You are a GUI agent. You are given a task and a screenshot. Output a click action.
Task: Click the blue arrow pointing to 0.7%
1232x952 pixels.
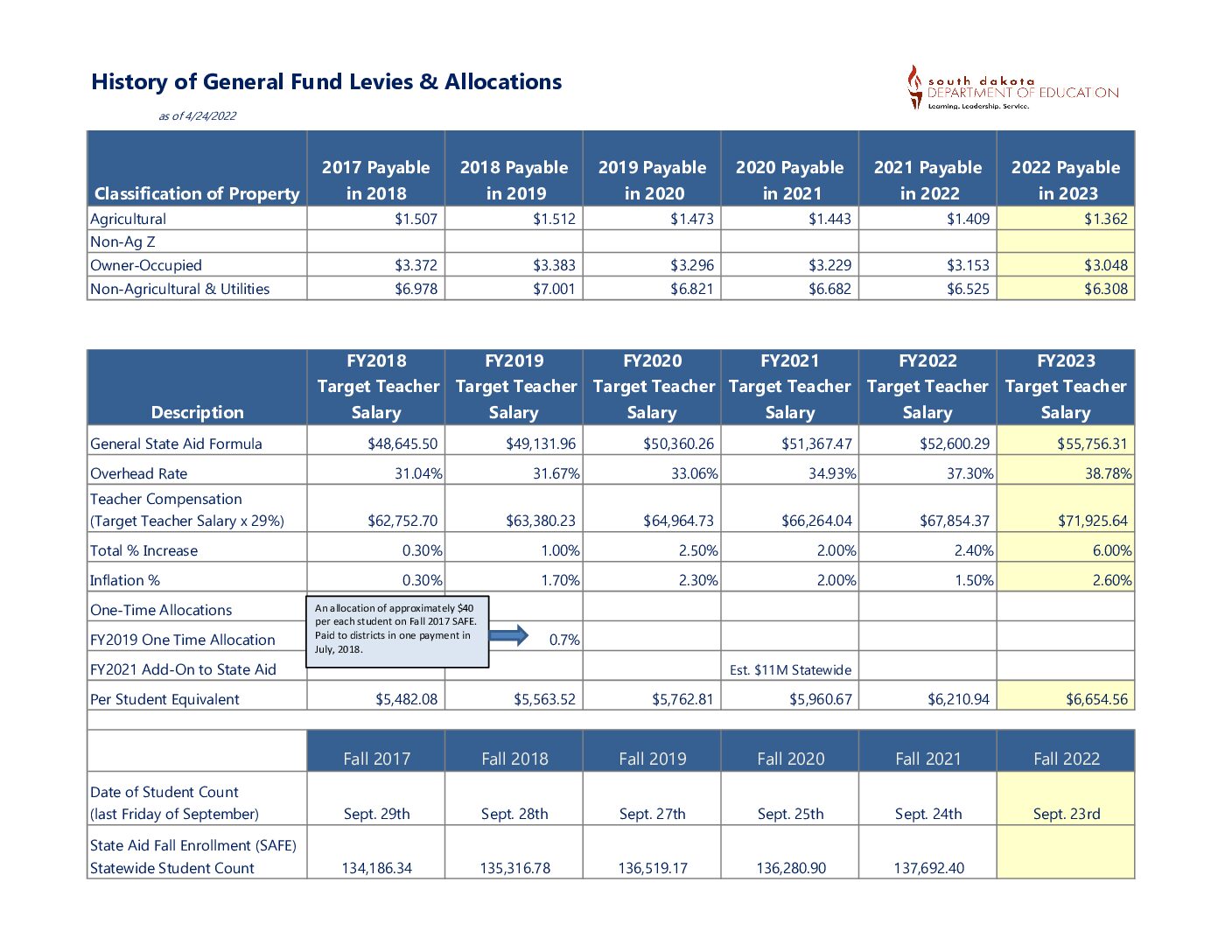click(508, 635)
